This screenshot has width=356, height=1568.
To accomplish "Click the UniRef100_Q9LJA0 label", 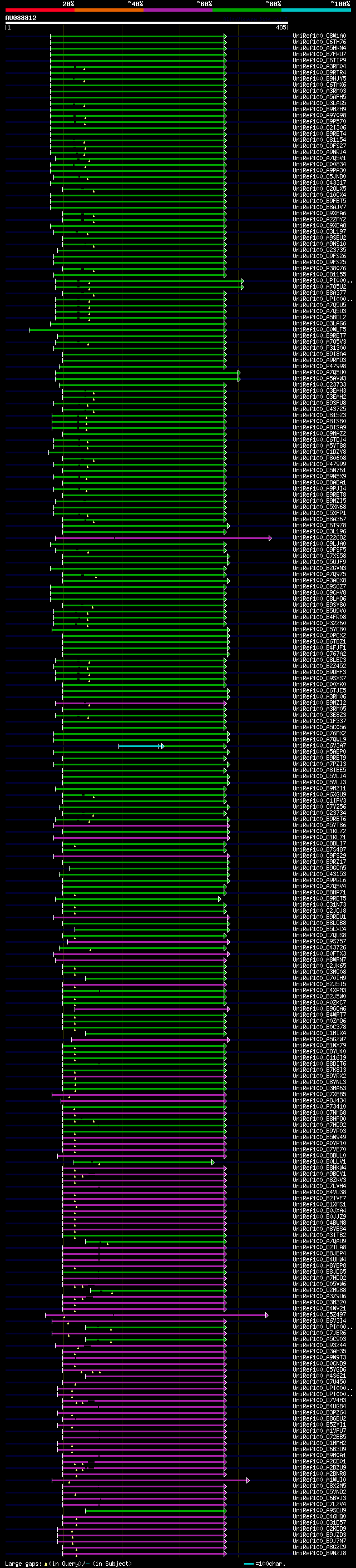I will [x=319, y=544].
